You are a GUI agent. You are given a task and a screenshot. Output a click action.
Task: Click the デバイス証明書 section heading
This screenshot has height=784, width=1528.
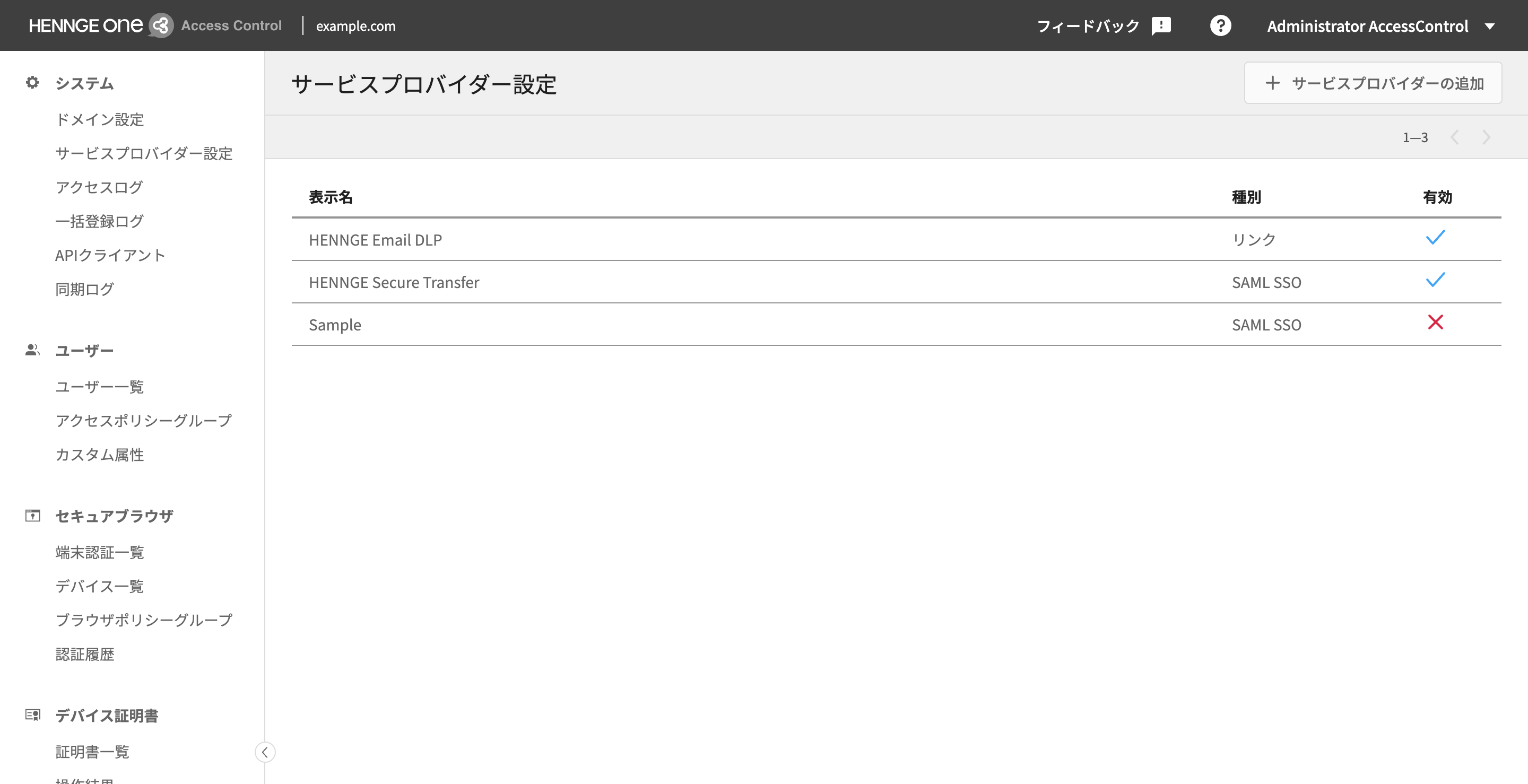click(x=107, y=715)
